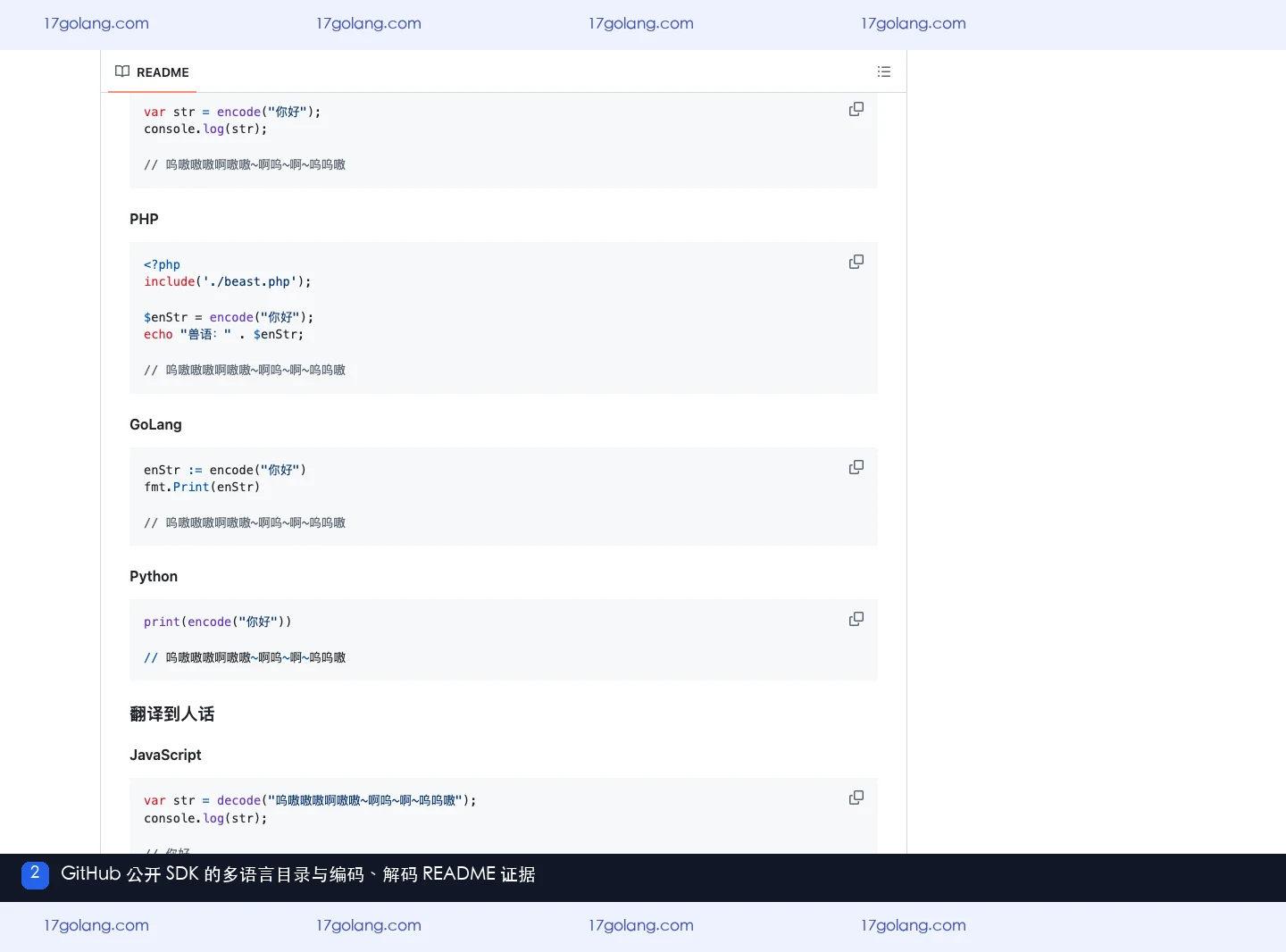The image size is (1286, 952).
Task: Click the README book icon
Action: point(122,71)
